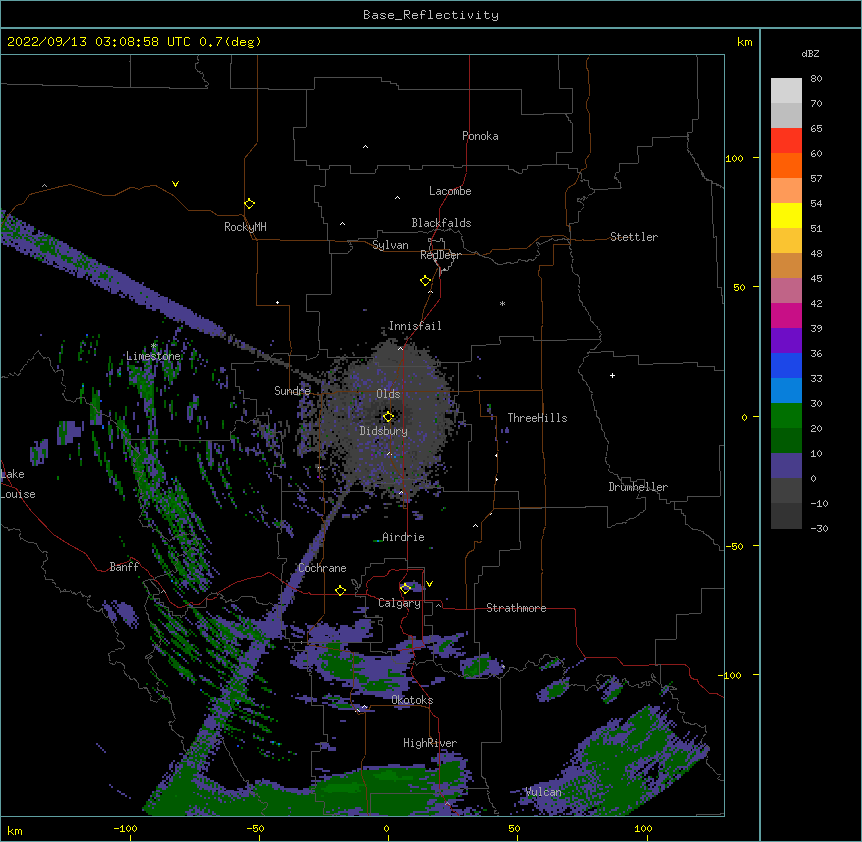Click the Vulcan city label

point(543,792)
